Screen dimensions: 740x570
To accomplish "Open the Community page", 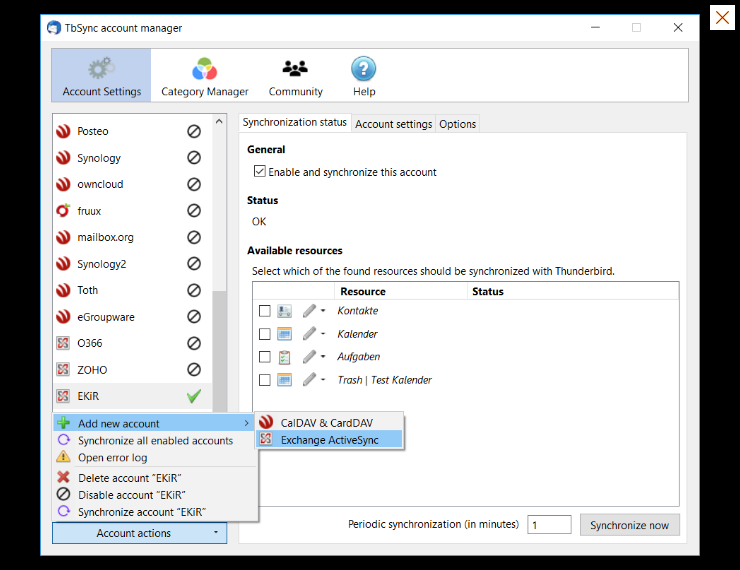I will (x=295, y=75).
